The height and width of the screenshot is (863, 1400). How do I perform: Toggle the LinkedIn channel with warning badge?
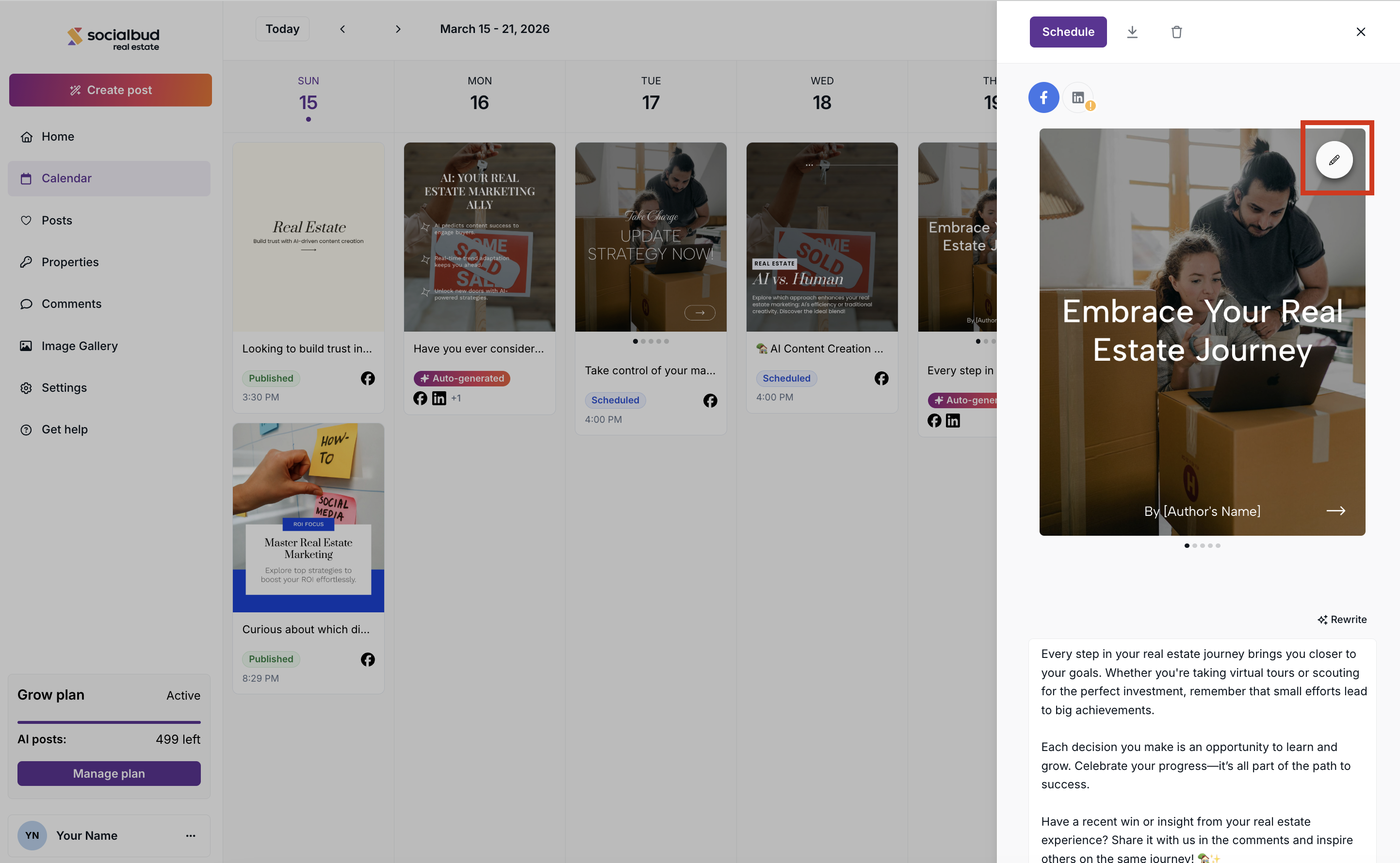[1078, 97]
